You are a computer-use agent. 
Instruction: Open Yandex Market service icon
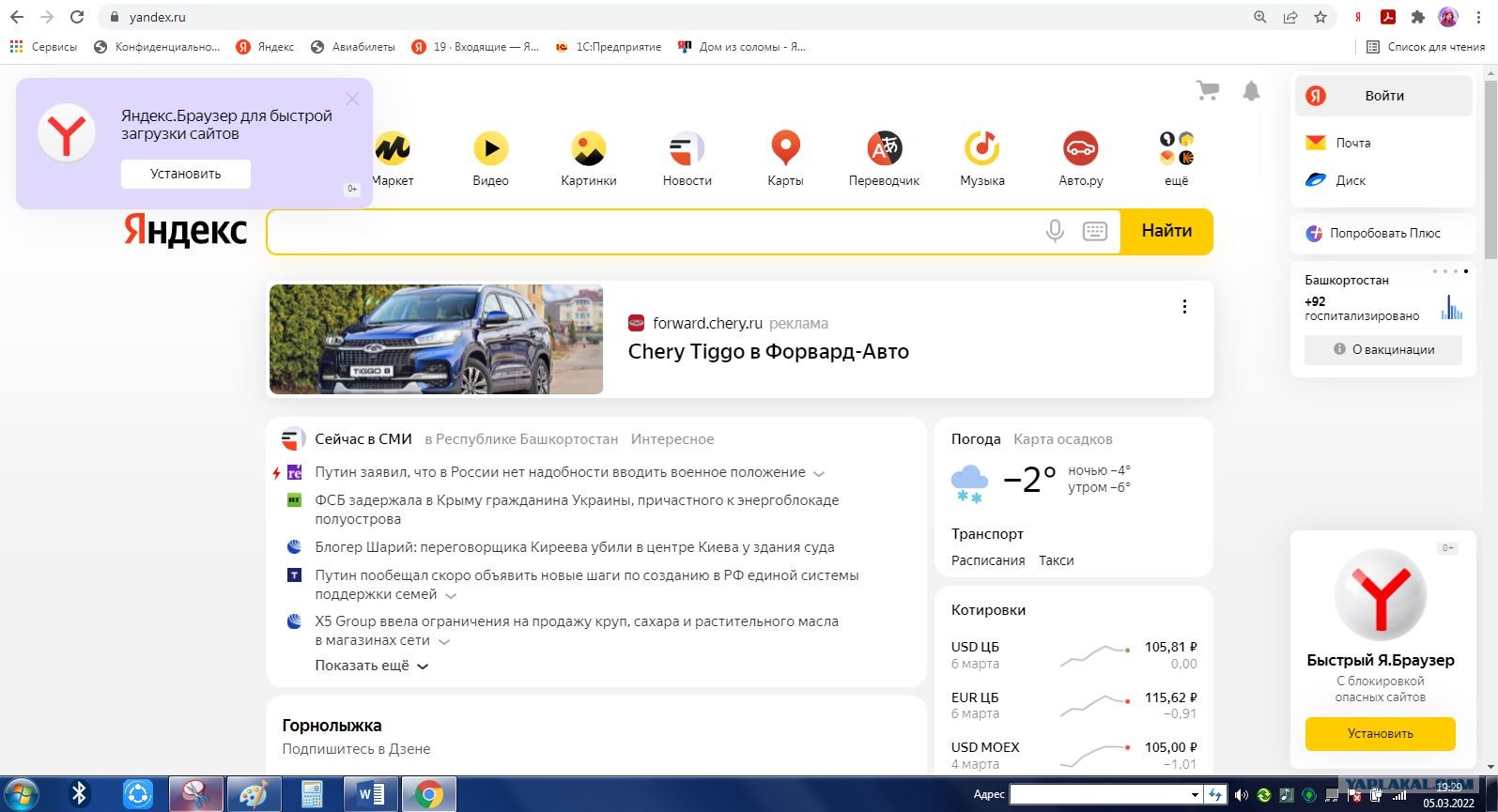tap(393, 148)
